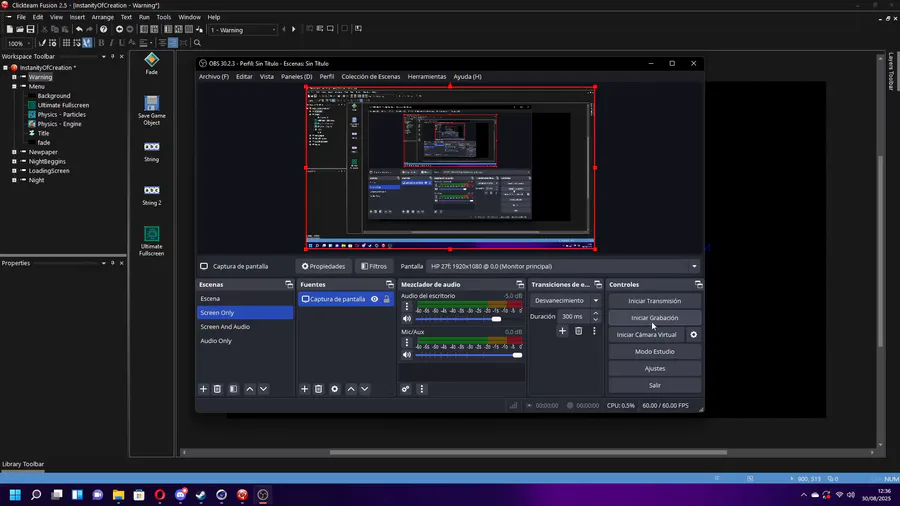Viewport: 900px width, 506px height.
Task: Select the Screen And Audio scene
Action: [245, 326]
